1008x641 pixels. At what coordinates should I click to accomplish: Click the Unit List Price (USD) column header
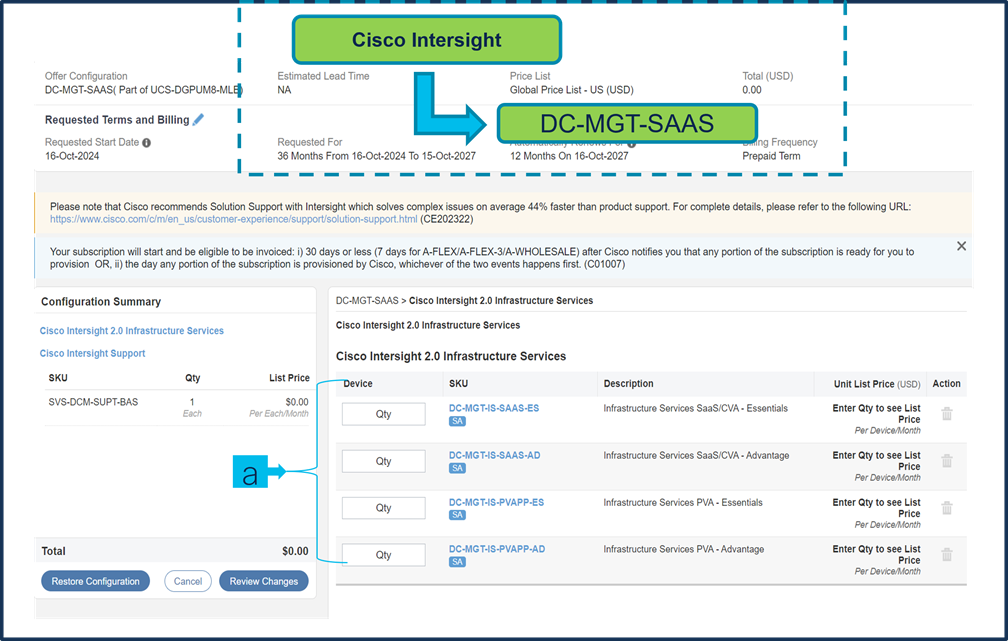pos(877,384)
